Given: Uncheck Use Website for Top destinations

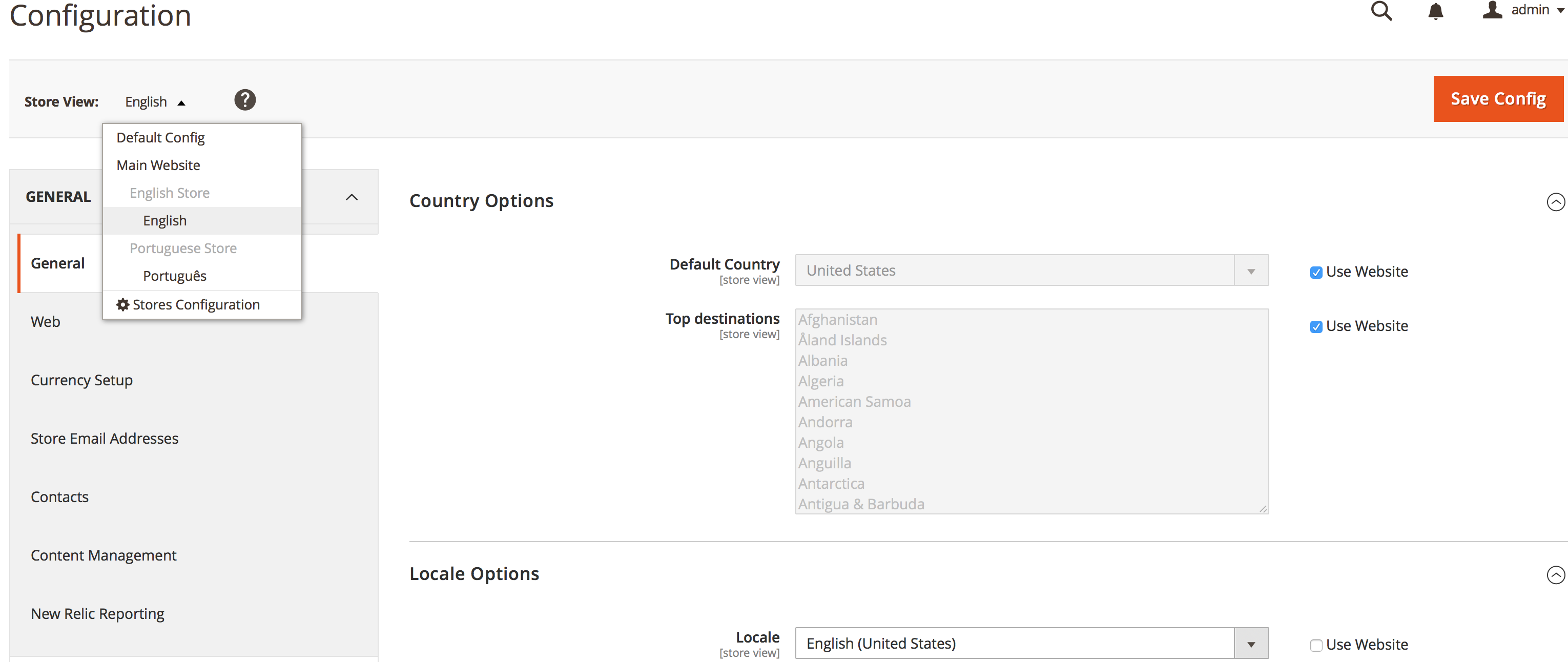Looking at the screenshot, I should click(1316, 327).
